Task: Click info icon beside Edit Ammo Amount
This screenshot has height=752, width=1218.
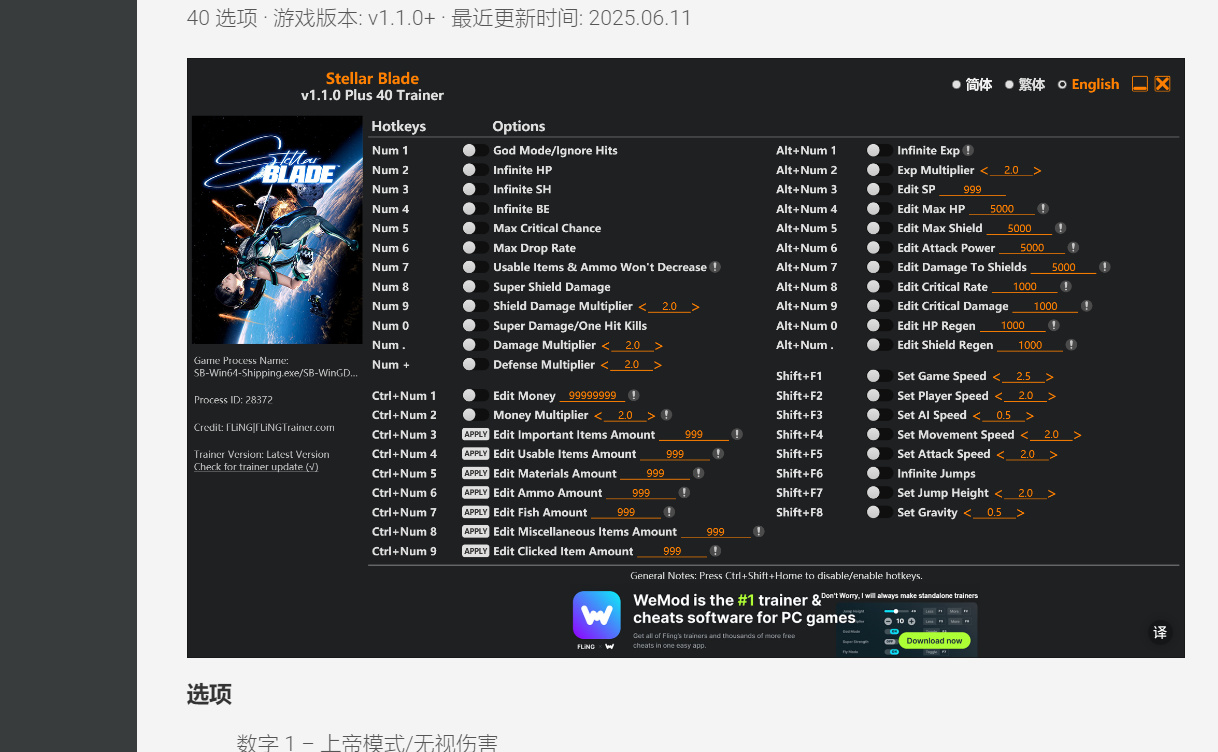Action: coord(684,493)
